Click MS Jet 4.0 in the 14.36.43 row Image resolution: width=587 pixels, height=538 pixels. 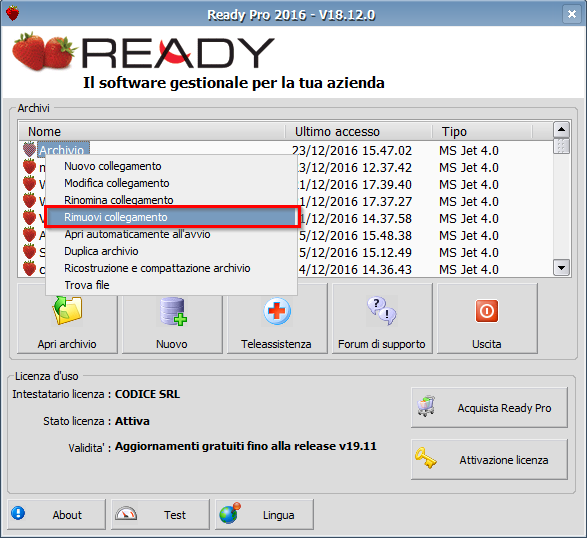pyautogui.click(x=469, y=270)
